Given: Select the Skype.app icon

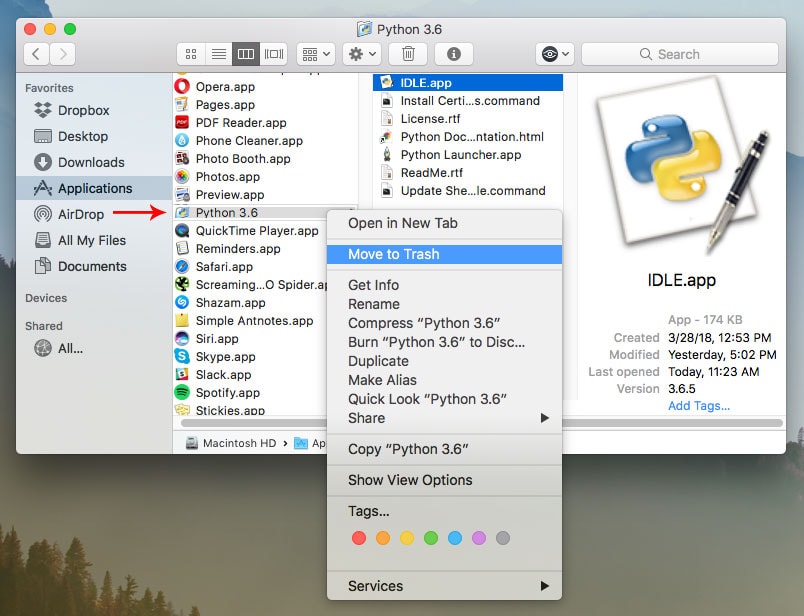Looking at the screenshot, I should pyautogui.click(x=221, y=356).
